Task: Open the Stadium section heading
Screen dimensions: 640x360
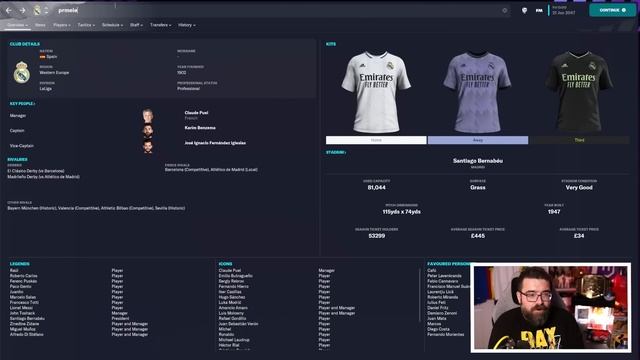Action: 336,152
